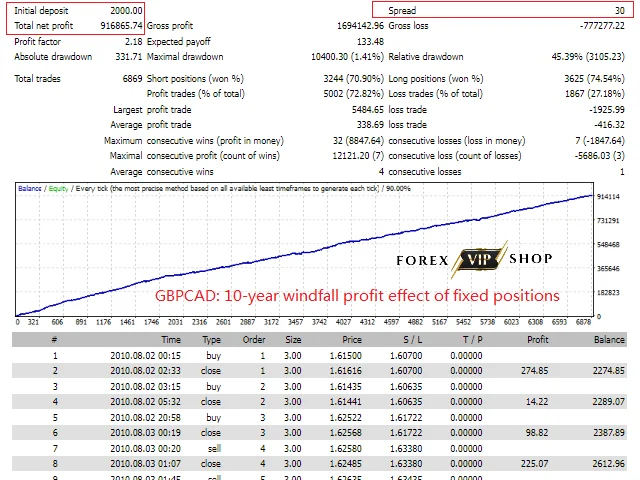The height and width of the screenshot is (480, 640).
Task: Click the chart x-axis label 3457
Action: (x=296, y=322)
